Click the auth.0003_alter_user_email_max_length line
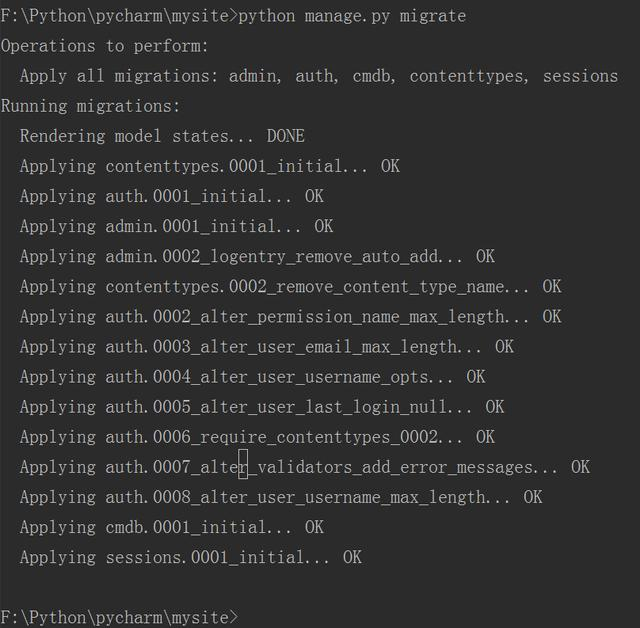640x628 pixels. 267,347
